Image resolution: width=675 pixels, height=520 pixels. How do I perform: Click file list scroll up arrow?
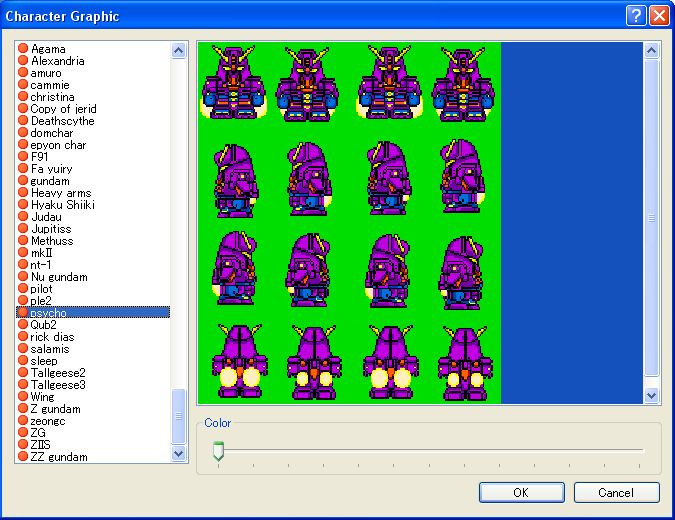(178, 50)
